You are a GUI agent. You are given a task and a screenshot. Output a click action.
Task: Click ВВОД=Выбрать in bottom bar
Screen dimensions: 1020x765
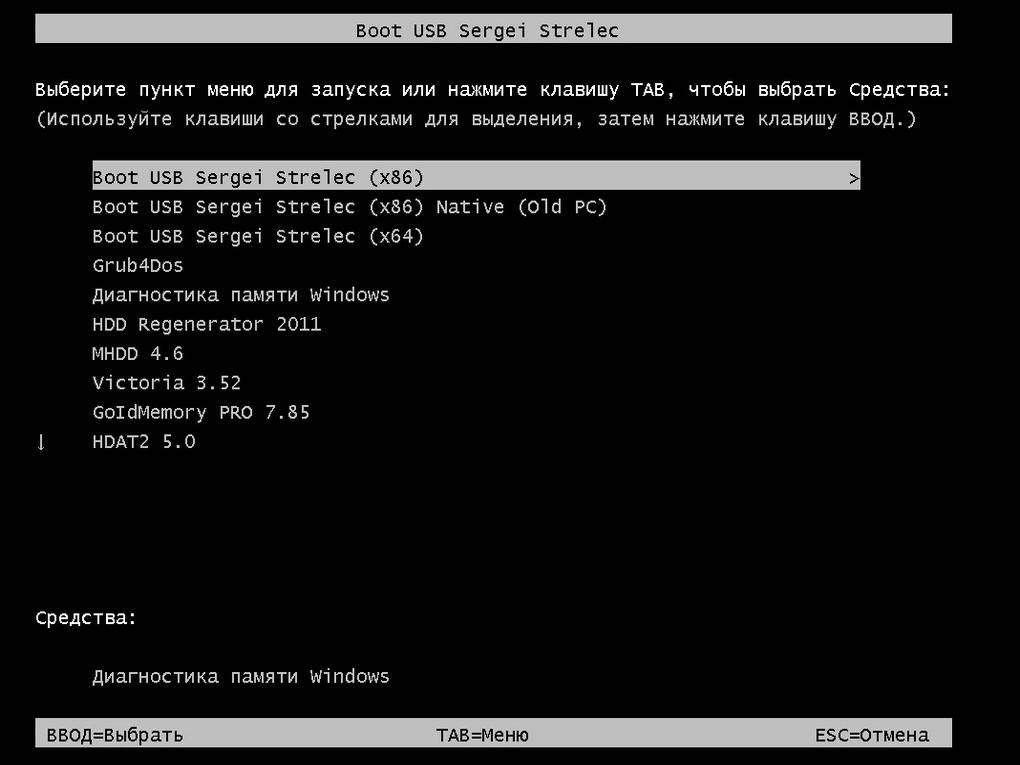pyautogui.click(x=114, y=735)
